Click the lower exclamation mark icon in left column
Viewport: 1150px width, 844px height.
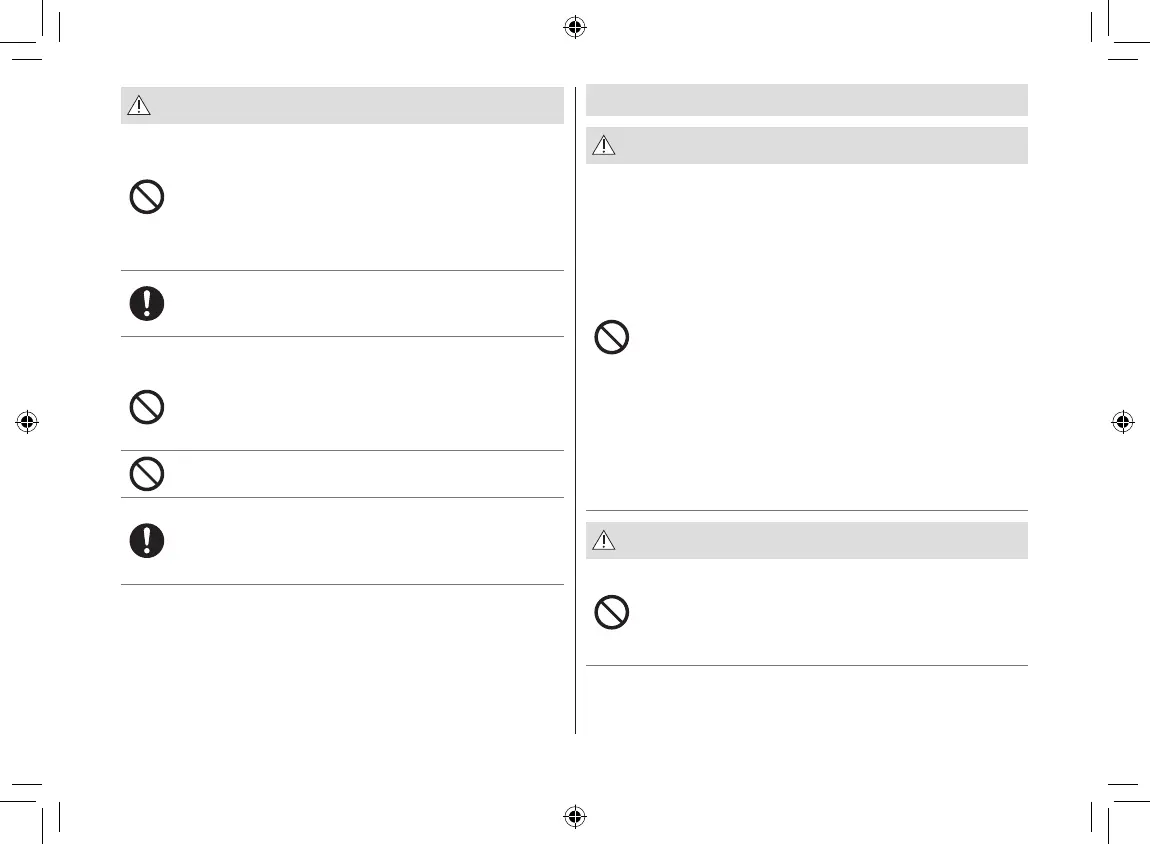click(147, 540)
